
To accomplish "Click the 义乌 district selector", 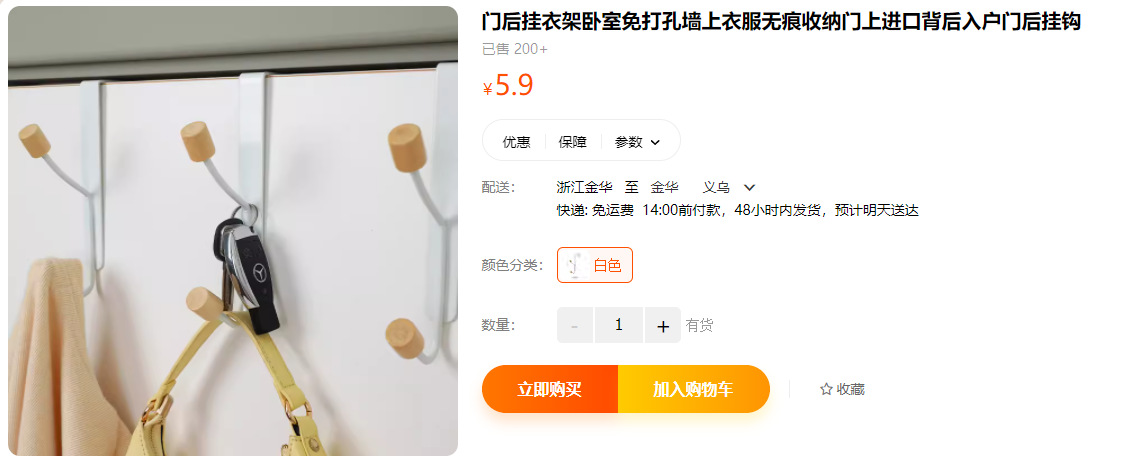I will tap(716, 187).
